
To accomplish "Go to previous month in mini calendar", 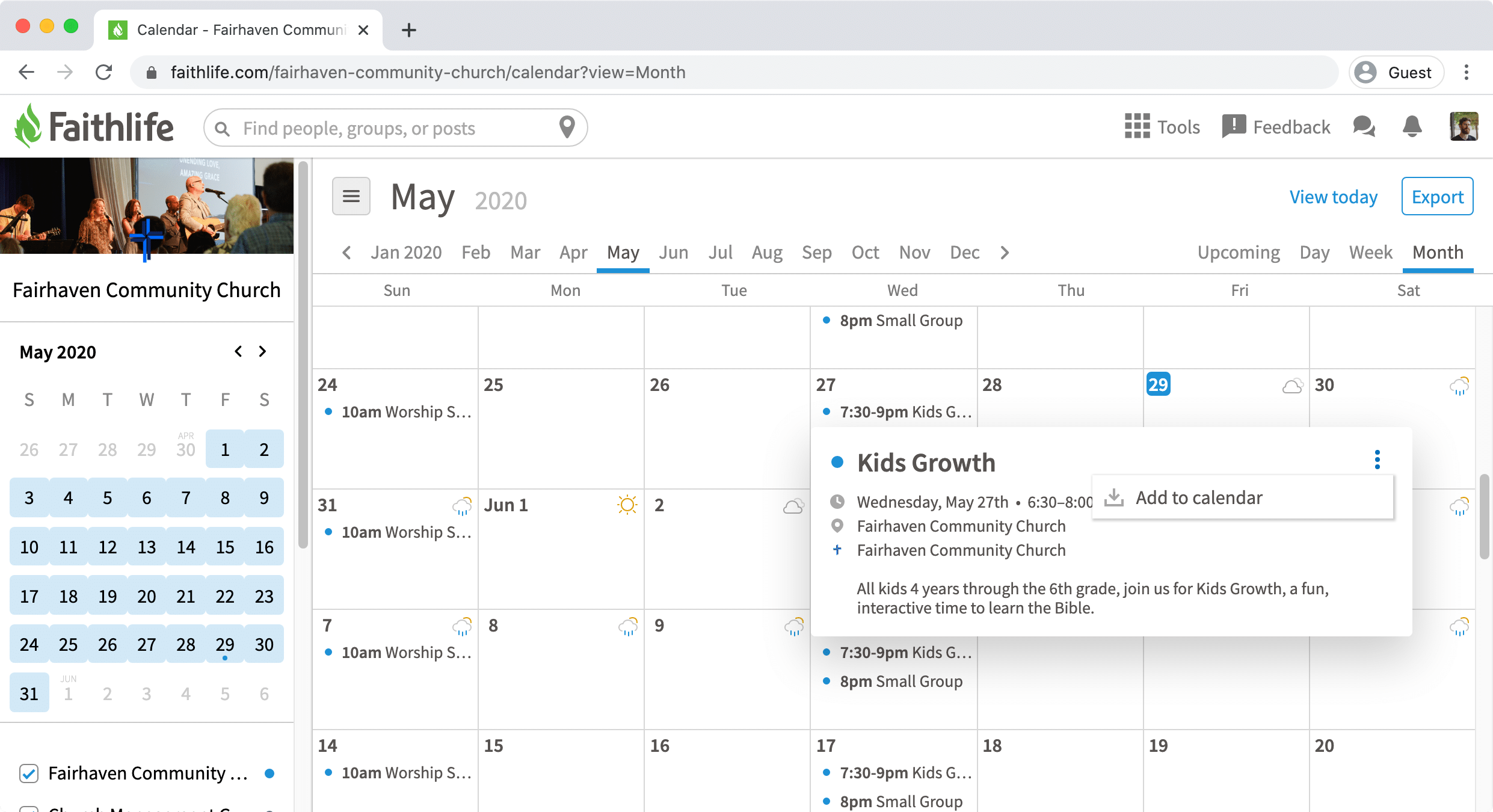I will [238, 351].
